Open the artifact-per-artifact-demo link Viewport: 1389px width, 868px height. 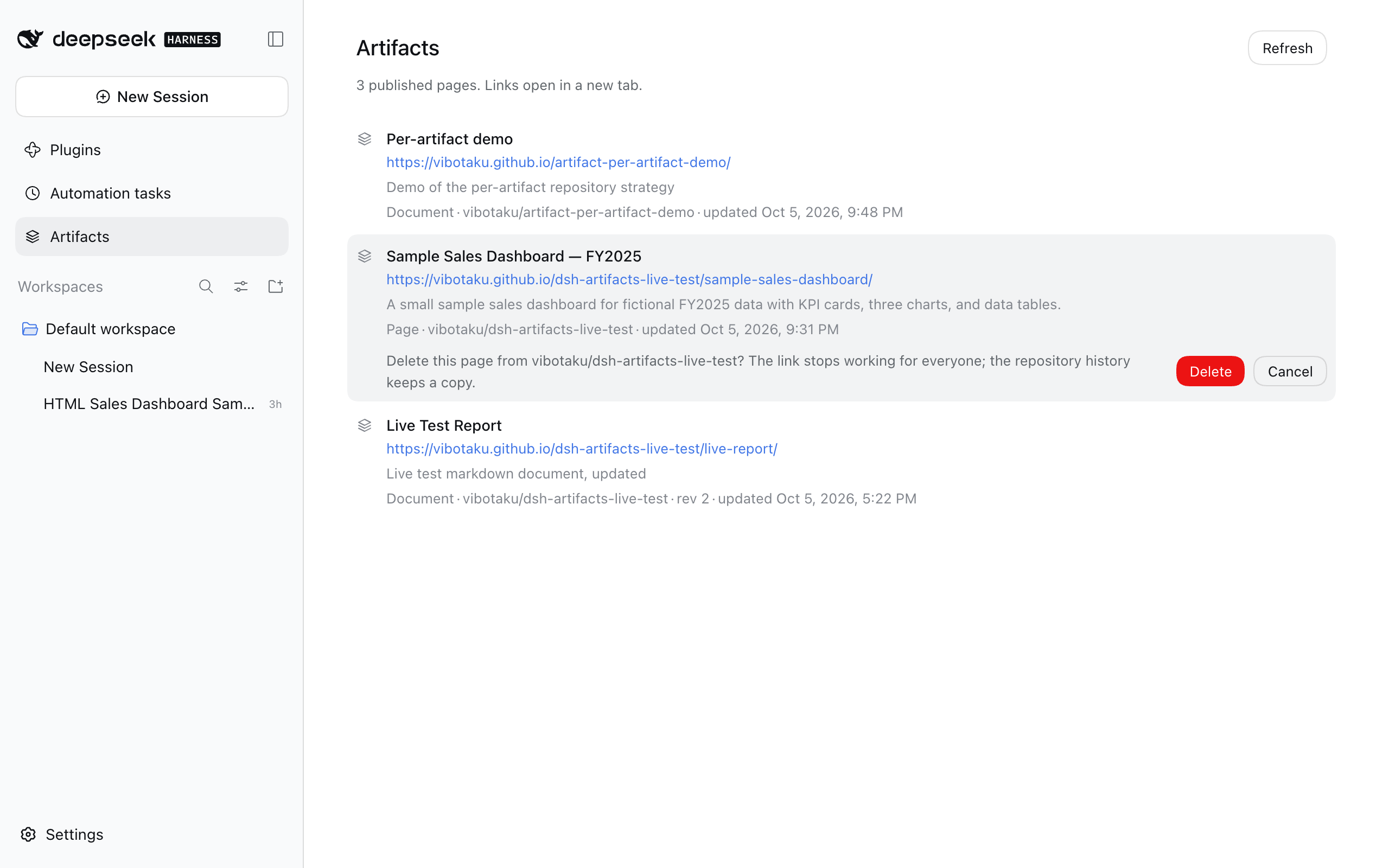click(558, 162)
